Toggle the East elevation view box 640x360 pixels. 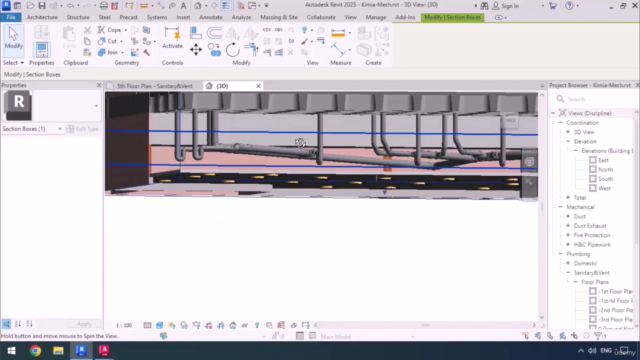[593, 160]
